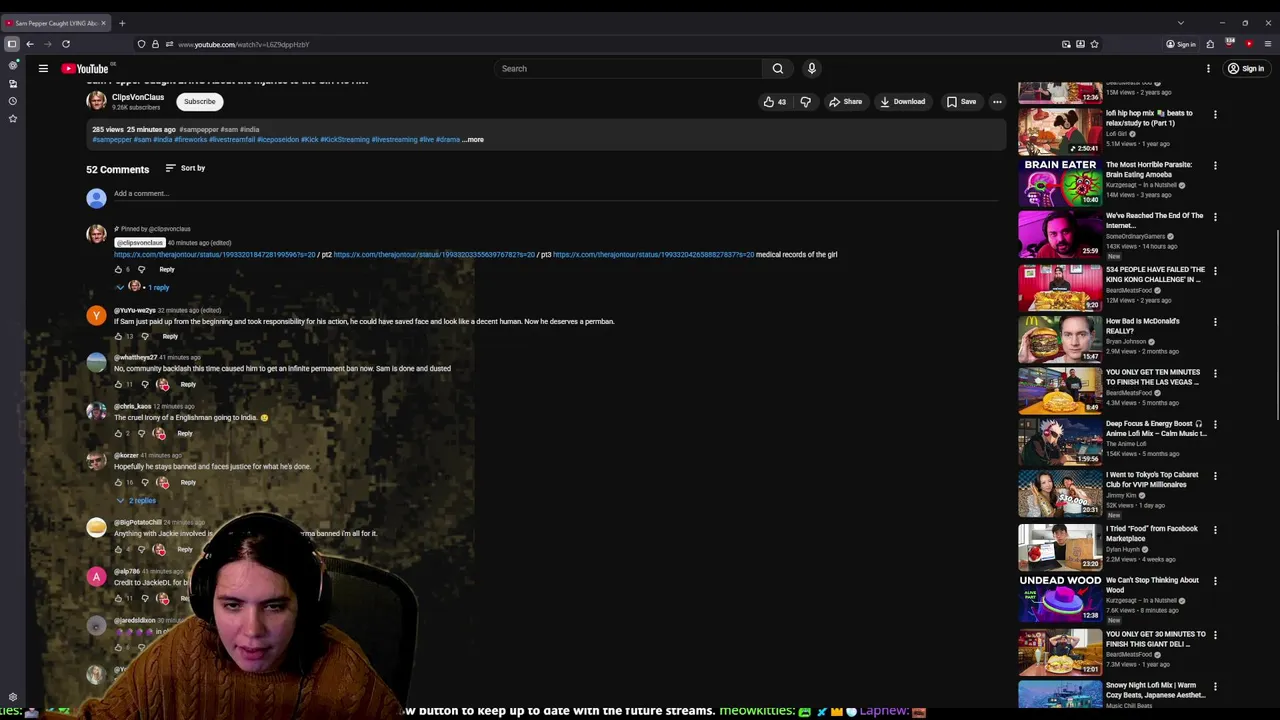
Task: Click the Add a comment field
Action: pos(555,194)
